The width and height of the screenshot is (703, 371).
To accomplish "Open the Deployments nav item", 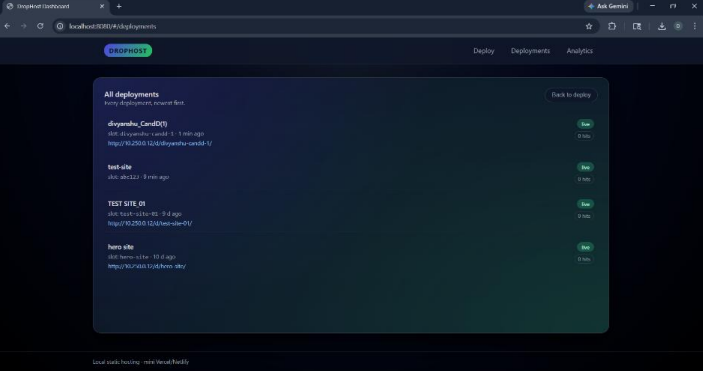I will click(x=530, y=51).
